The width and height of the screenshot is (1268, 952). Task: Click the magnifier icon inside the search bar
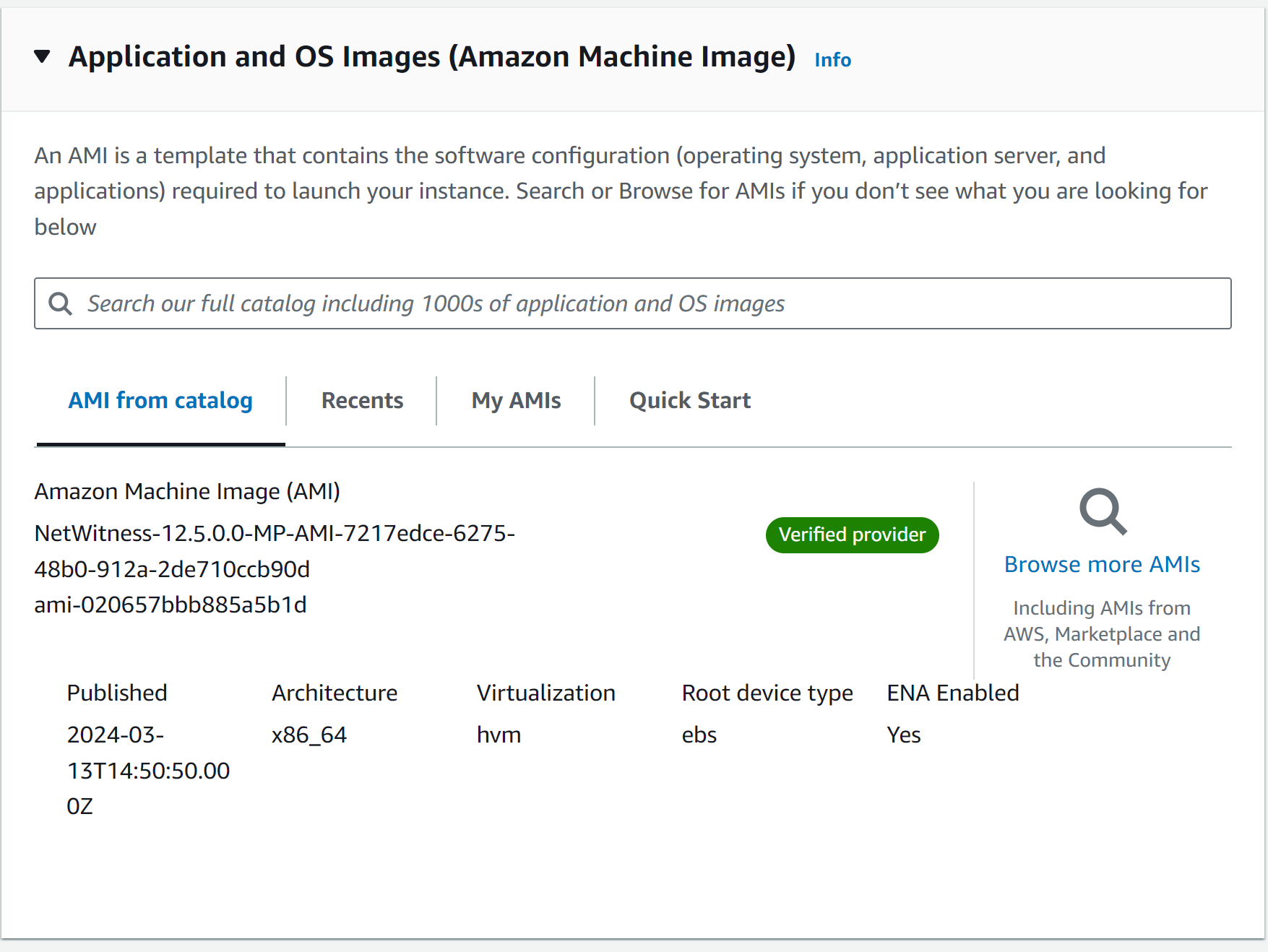(61, 303)
